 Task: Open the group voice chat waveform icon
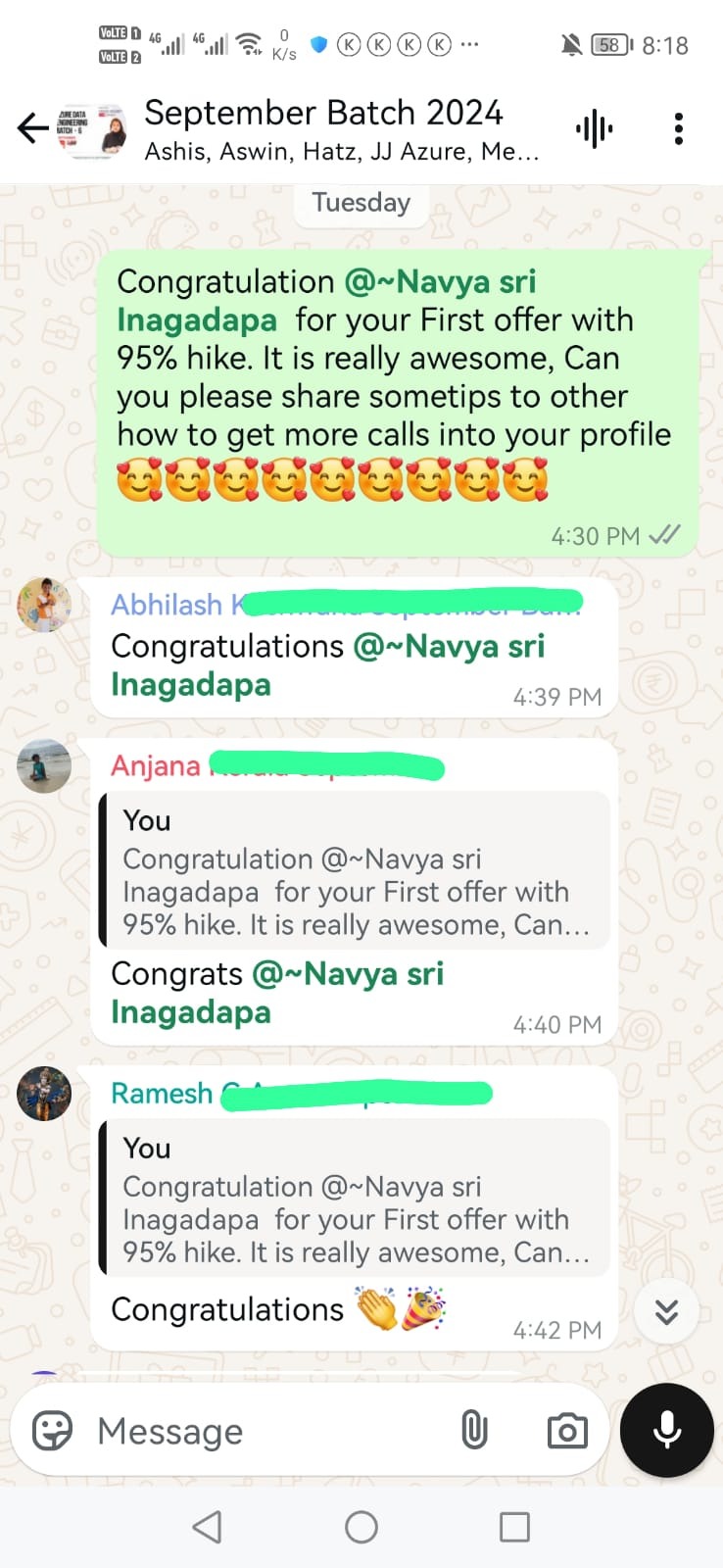(x=594, y=128)
